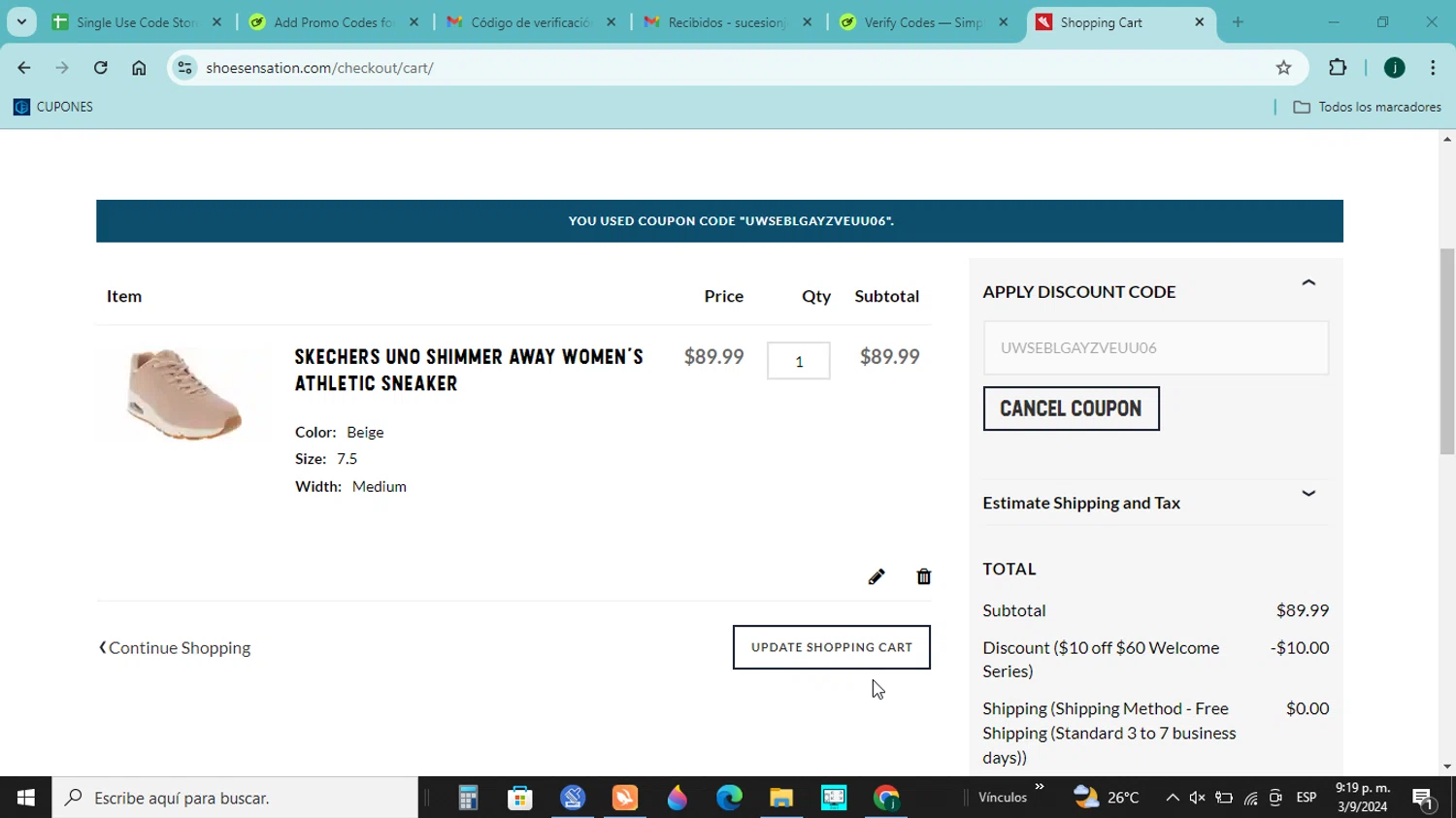Open the Windows Start menu
Screen dimensions: 1456x818
point(25,798)
